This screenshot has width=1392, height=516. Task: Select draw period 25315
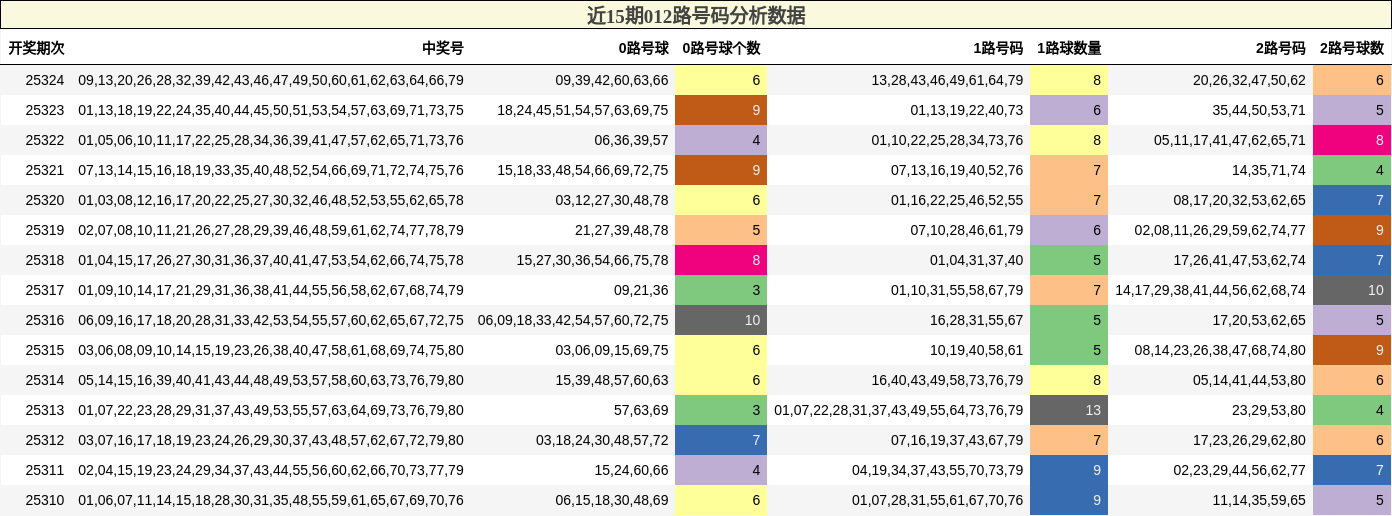(x=45, y=350)
